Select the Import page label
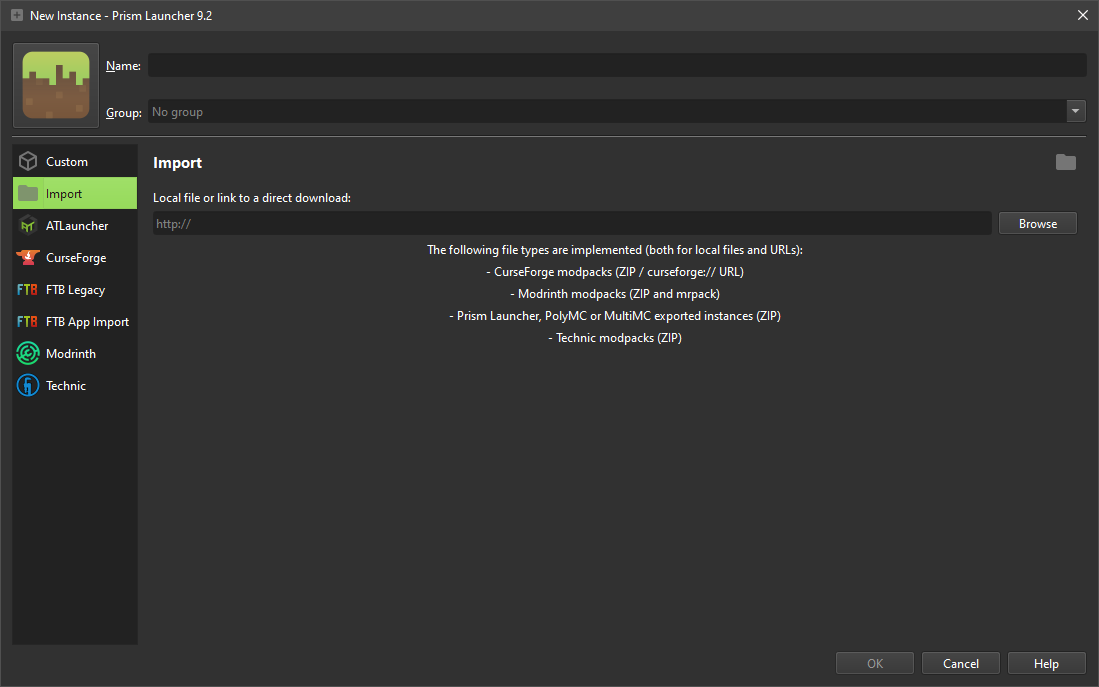The width and height of the screenshot is (1099, 687). click(x=64, y=194)
